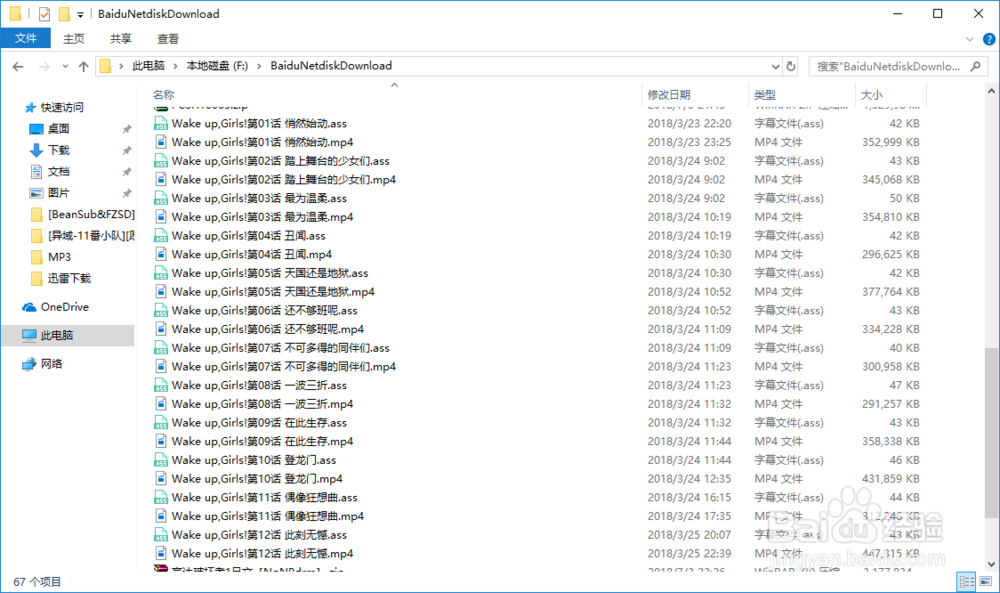The image size is (1000, 593).
Task: Sort by 类型 column header
Action: click(x=765, y=95)
